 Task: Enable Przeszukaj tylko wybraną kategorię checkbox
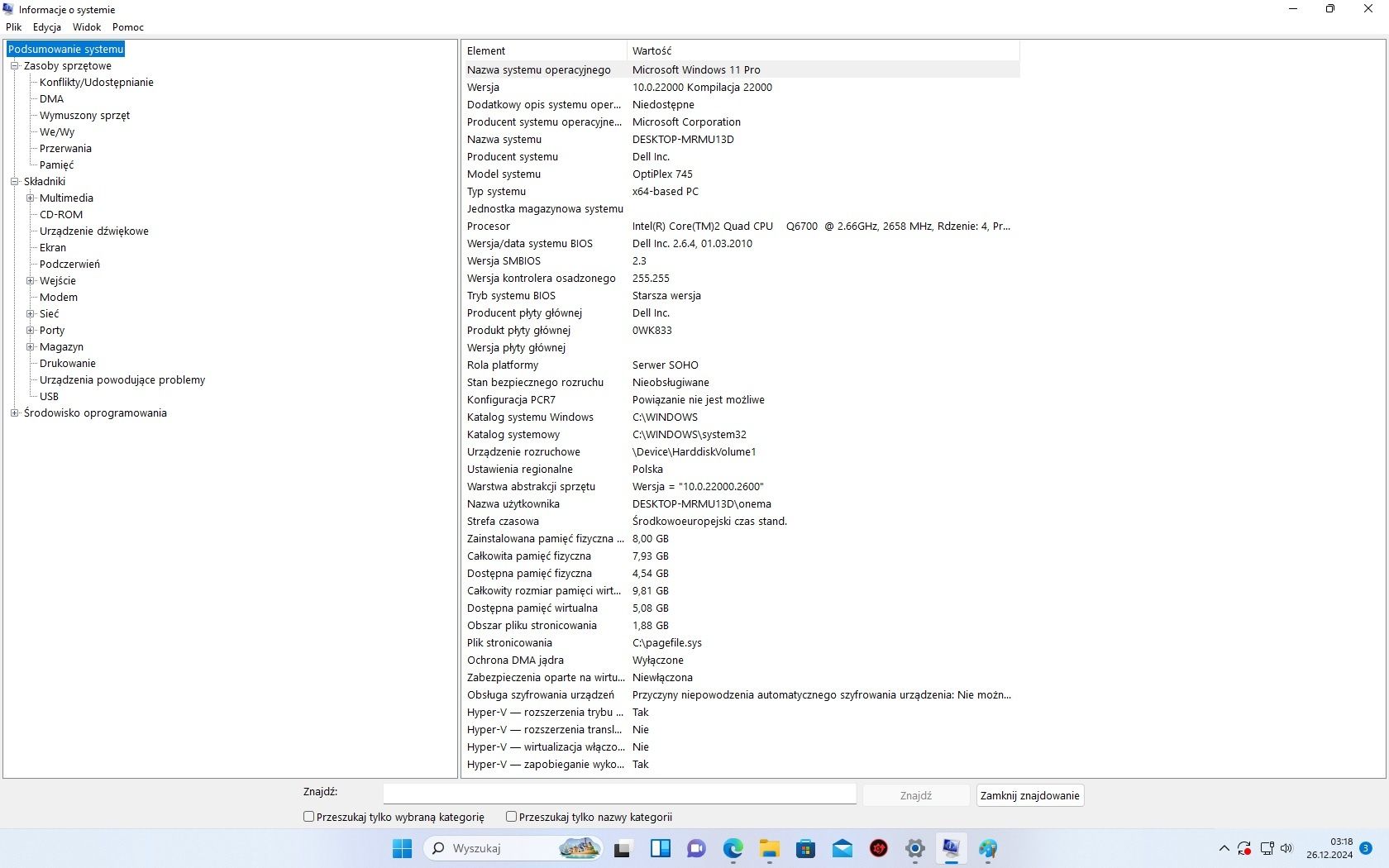308,817
